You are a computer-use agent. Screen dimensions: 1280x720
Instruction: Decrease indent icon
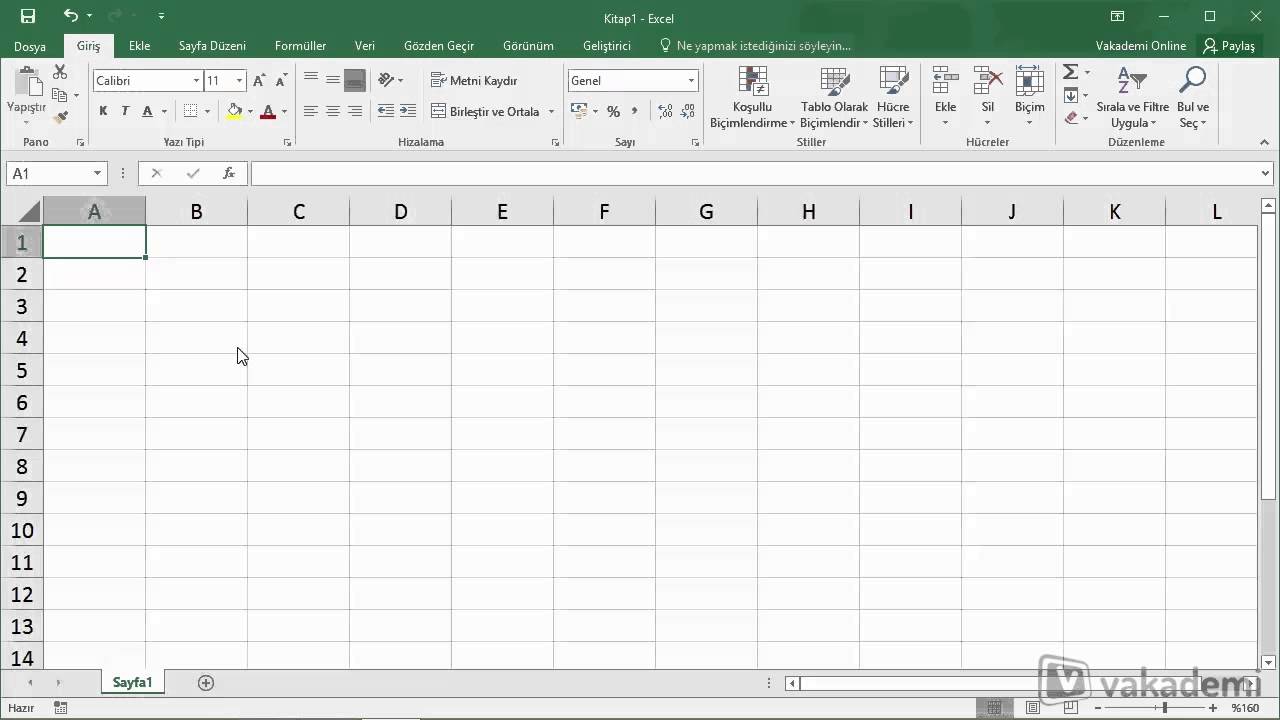pyautogui.click(x=386, y=111)
